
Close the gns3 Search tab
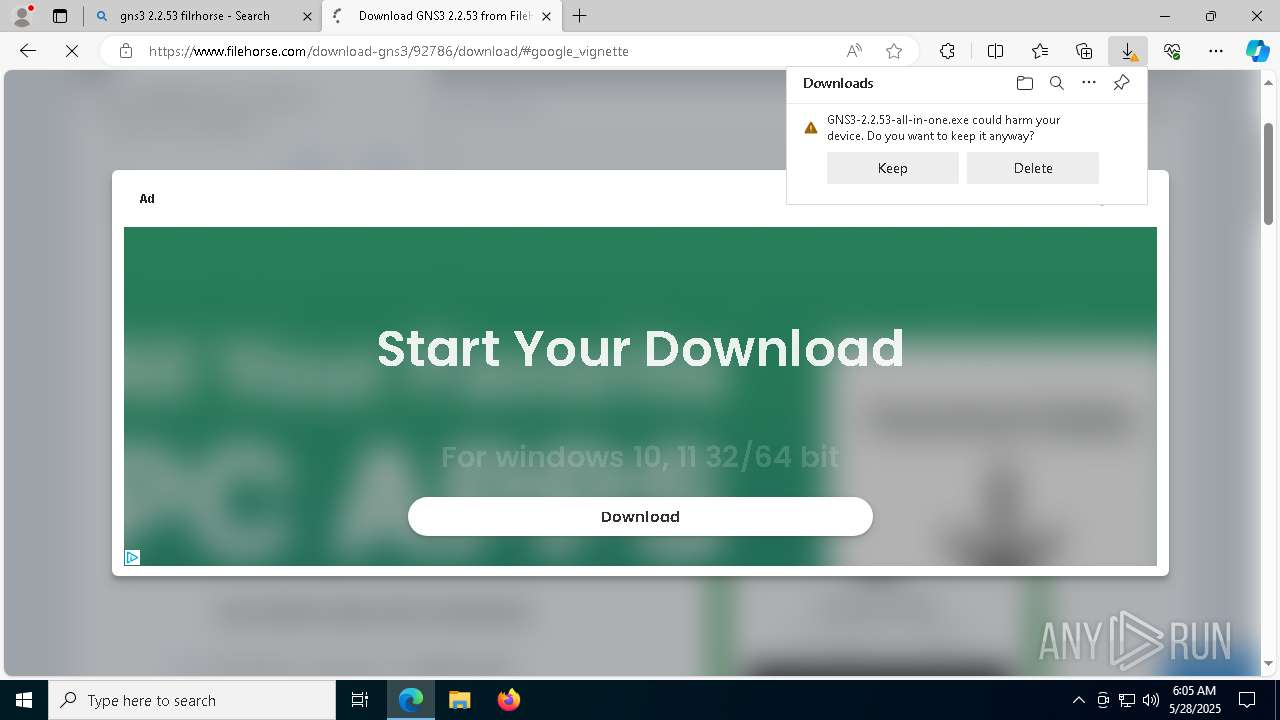[307, 16]
